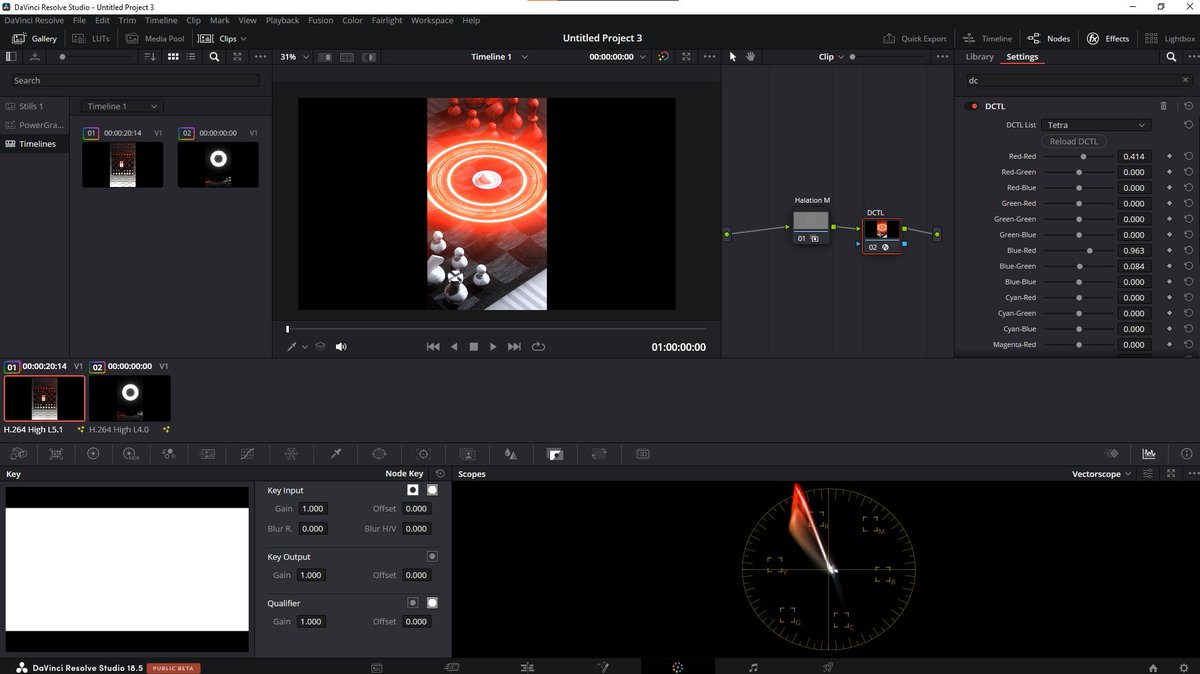Viewport: 1200px width, 674px height.
Task: Mute viewer audio speaker icon
Action: click(x=340, y=347)
